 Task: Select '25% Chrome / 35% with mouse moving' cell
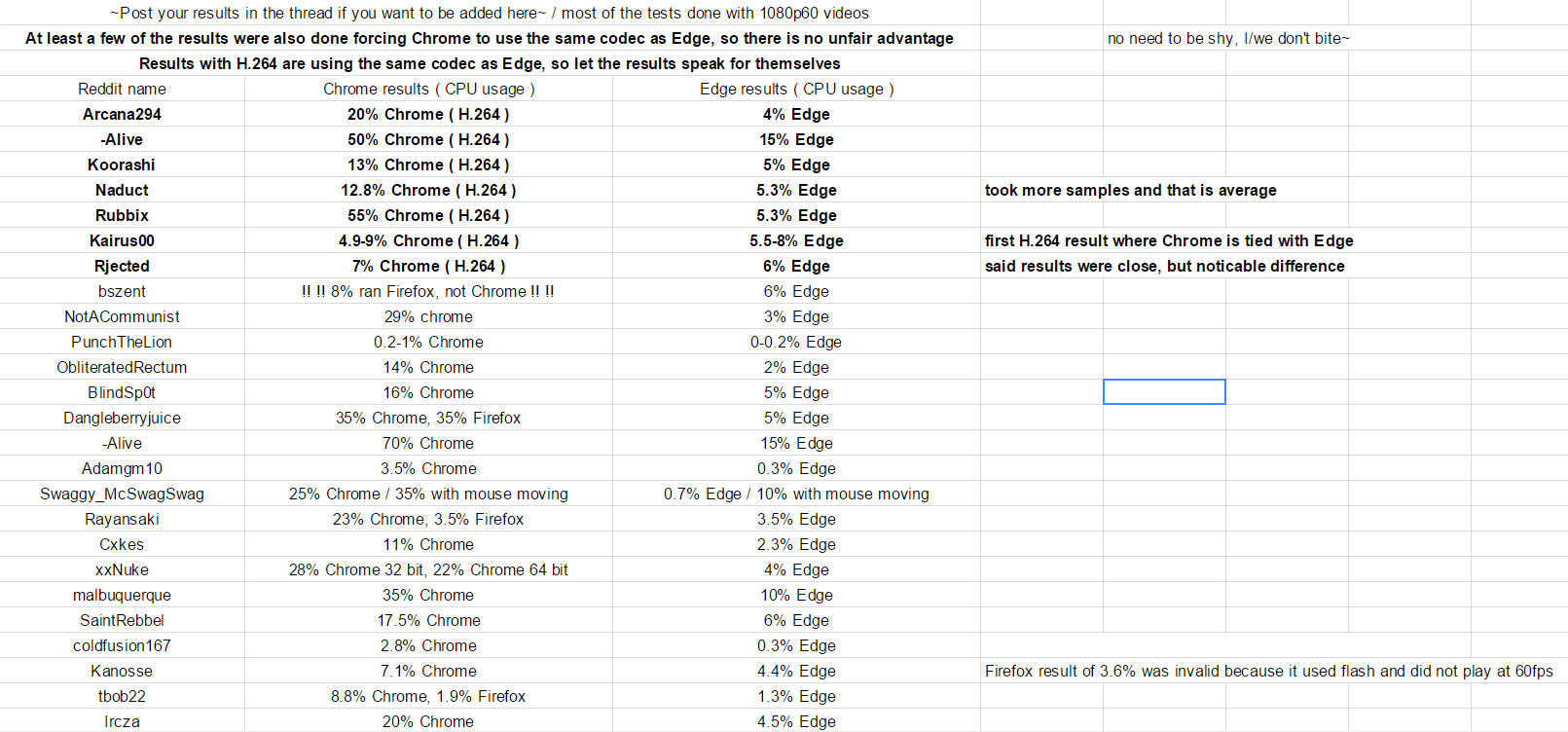pos(428,494)
